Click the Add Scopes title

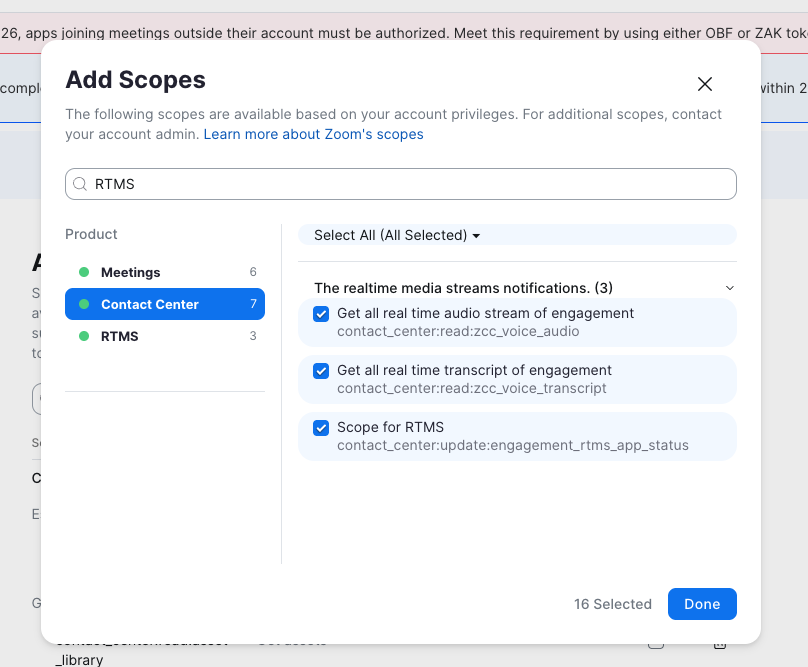click(x=136, y=80)
